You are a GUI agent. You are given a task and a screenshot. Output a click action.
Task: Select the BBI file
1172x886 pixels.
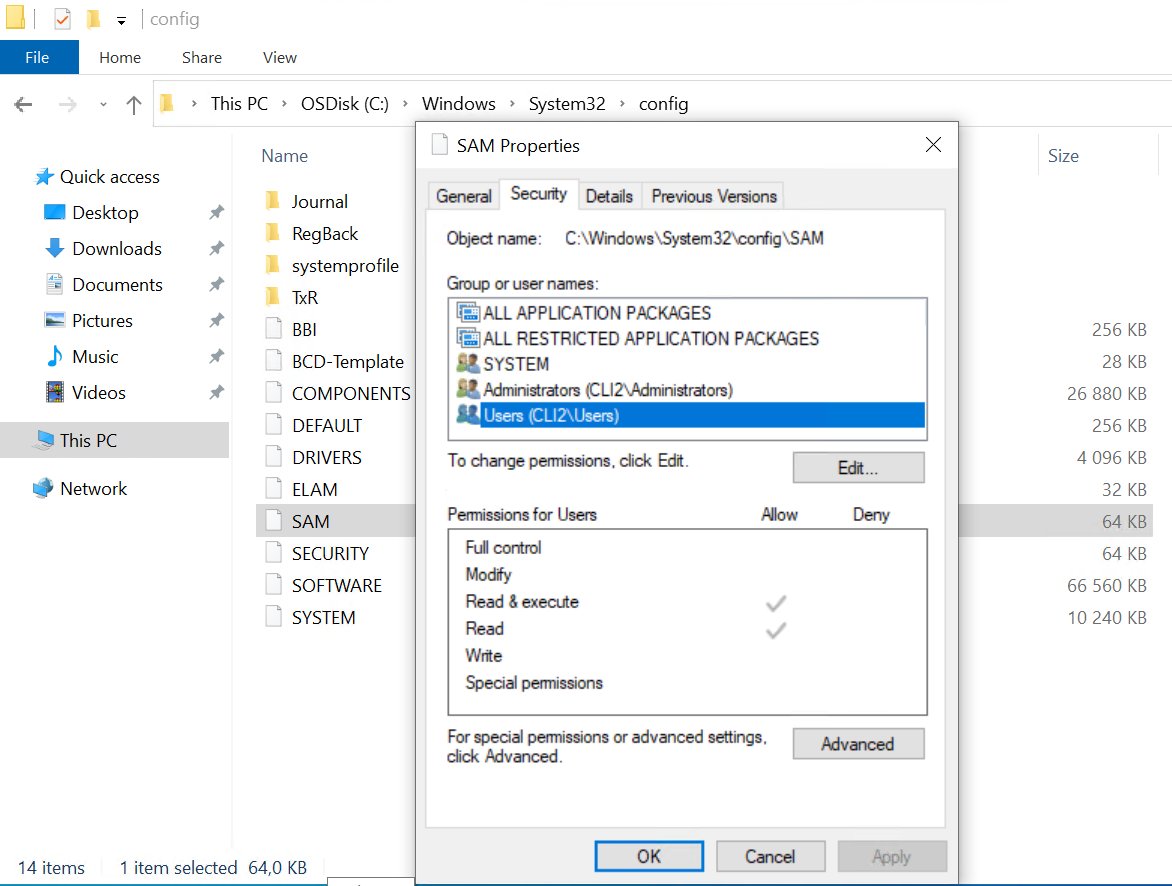[x=303, y=330]
